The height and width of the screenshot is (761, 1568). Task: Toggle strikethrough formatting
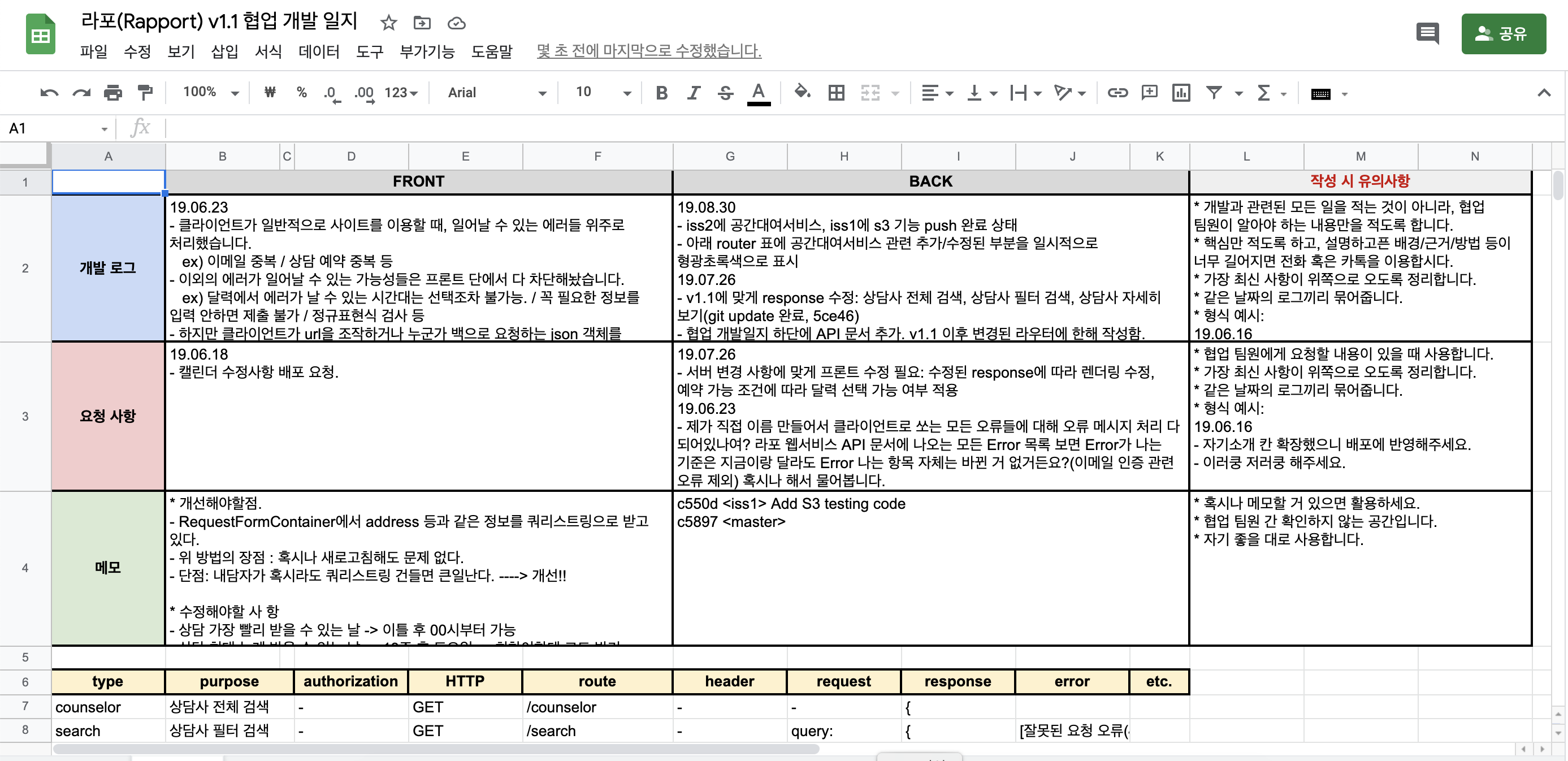(725, 93)
